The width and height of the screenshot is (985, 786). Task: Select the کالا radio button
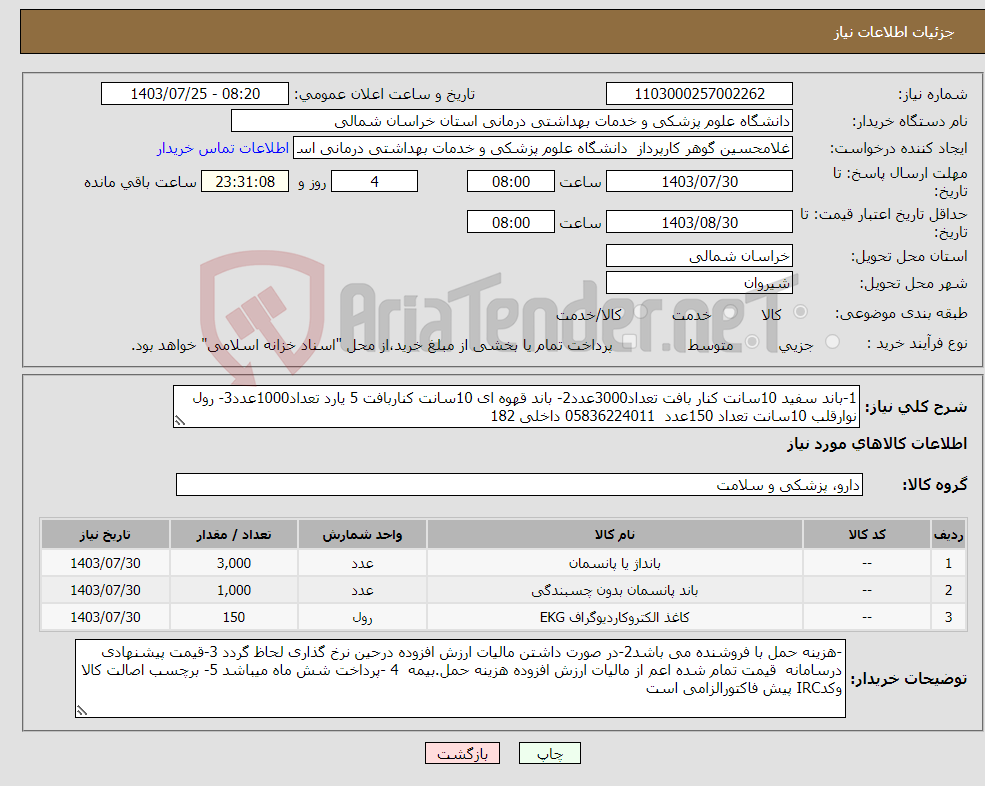(x=800, y=312)
